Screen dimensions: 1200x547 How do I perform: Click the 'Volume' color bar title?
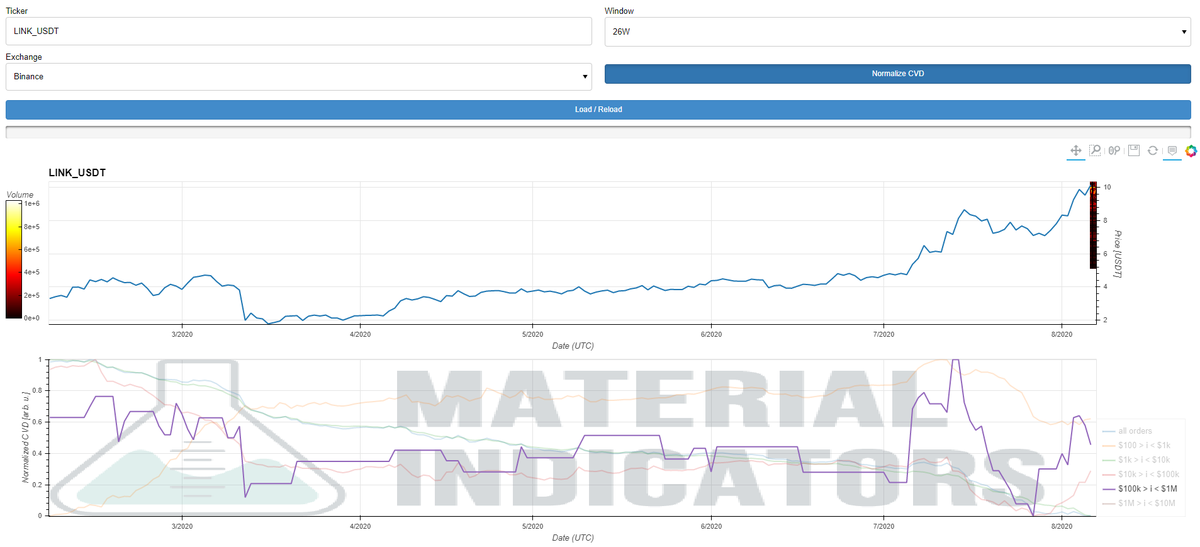point(20,194)
